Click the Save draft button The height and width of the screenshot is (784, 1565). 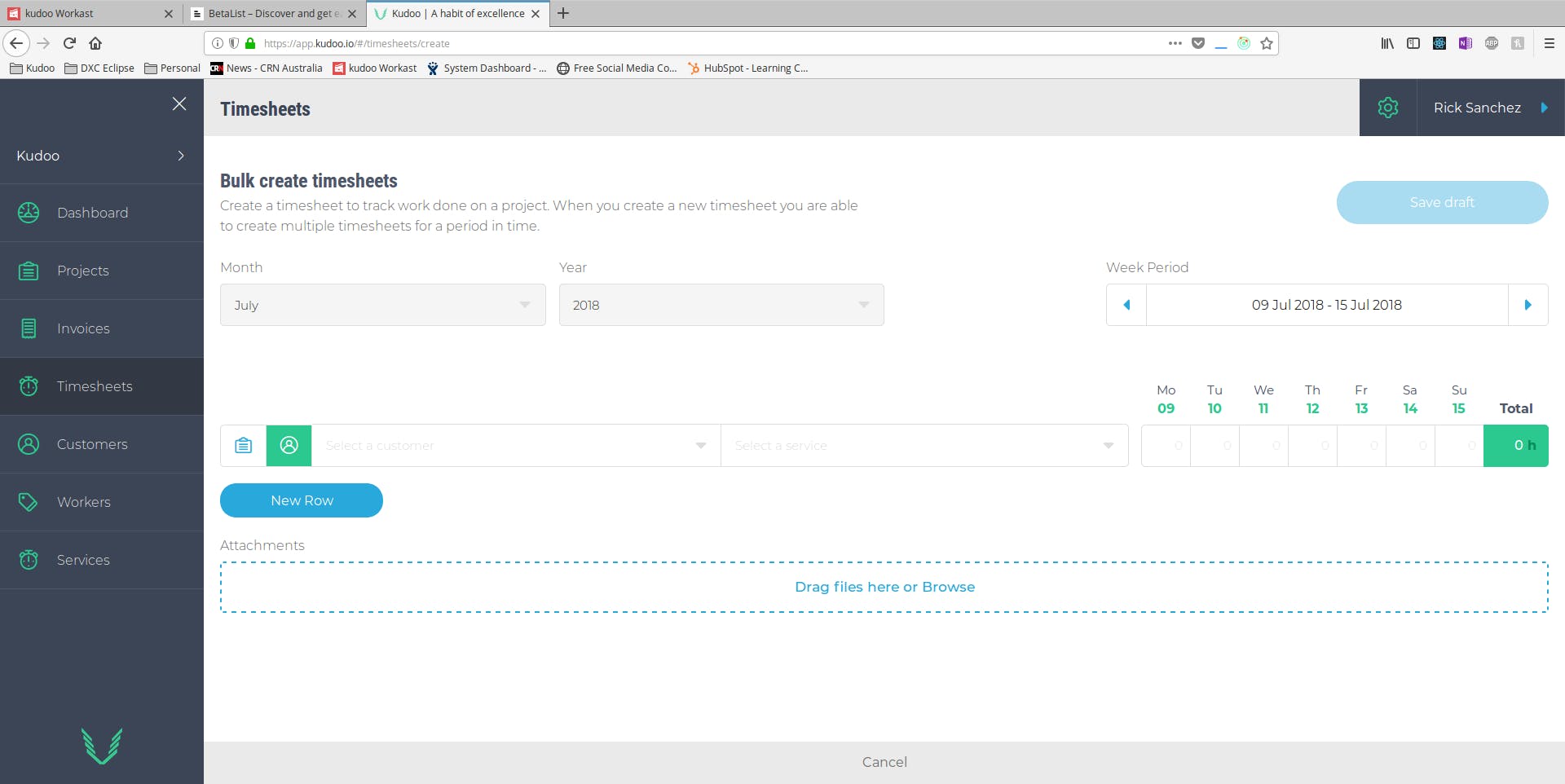click(1442, 202)
